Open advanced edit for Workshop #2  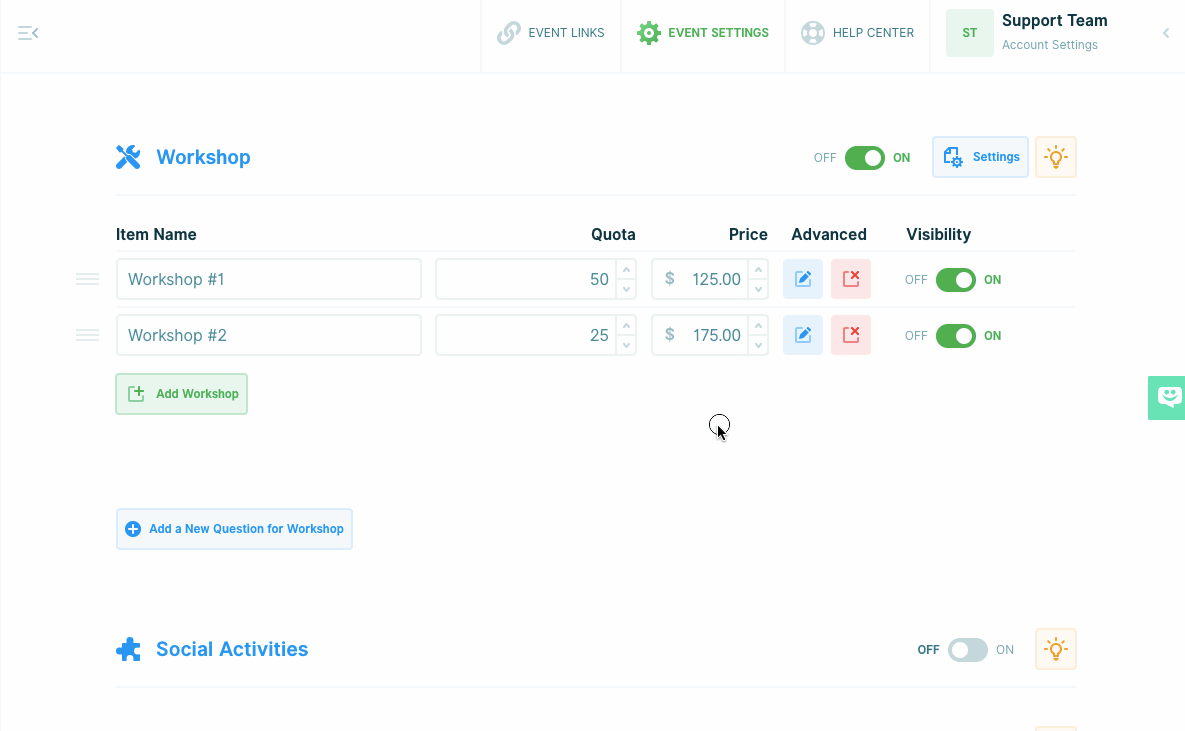pyautogui.click(x=802, y=335)
